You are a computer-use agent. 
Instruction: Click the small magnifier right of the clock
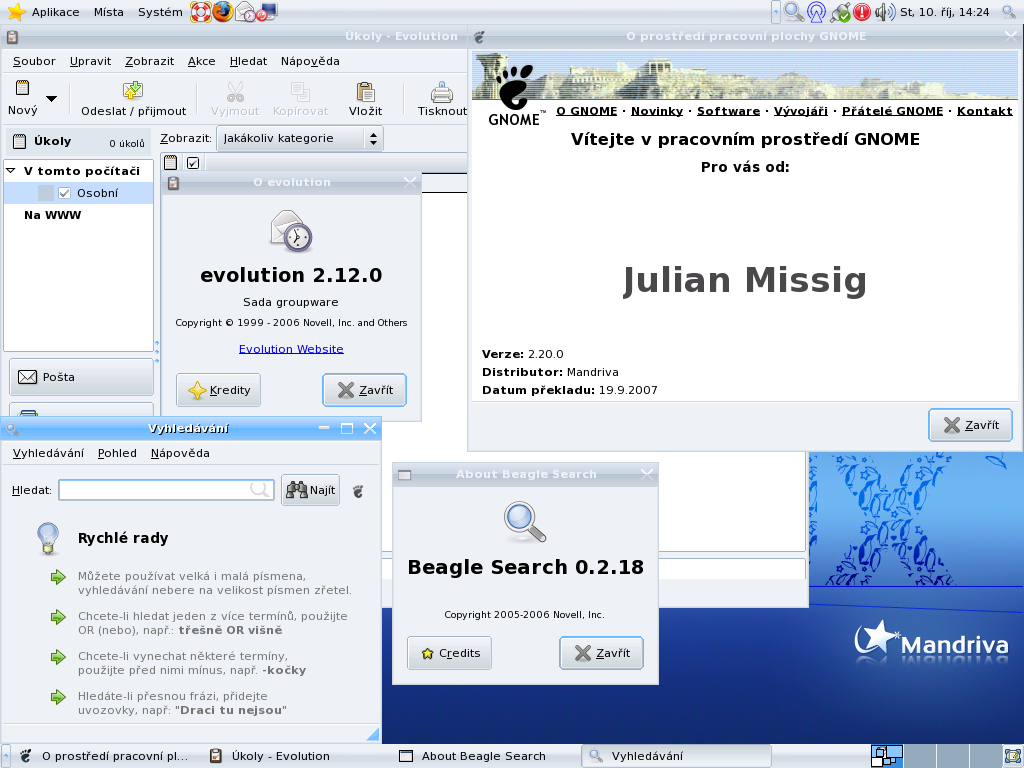[1009, 12]
